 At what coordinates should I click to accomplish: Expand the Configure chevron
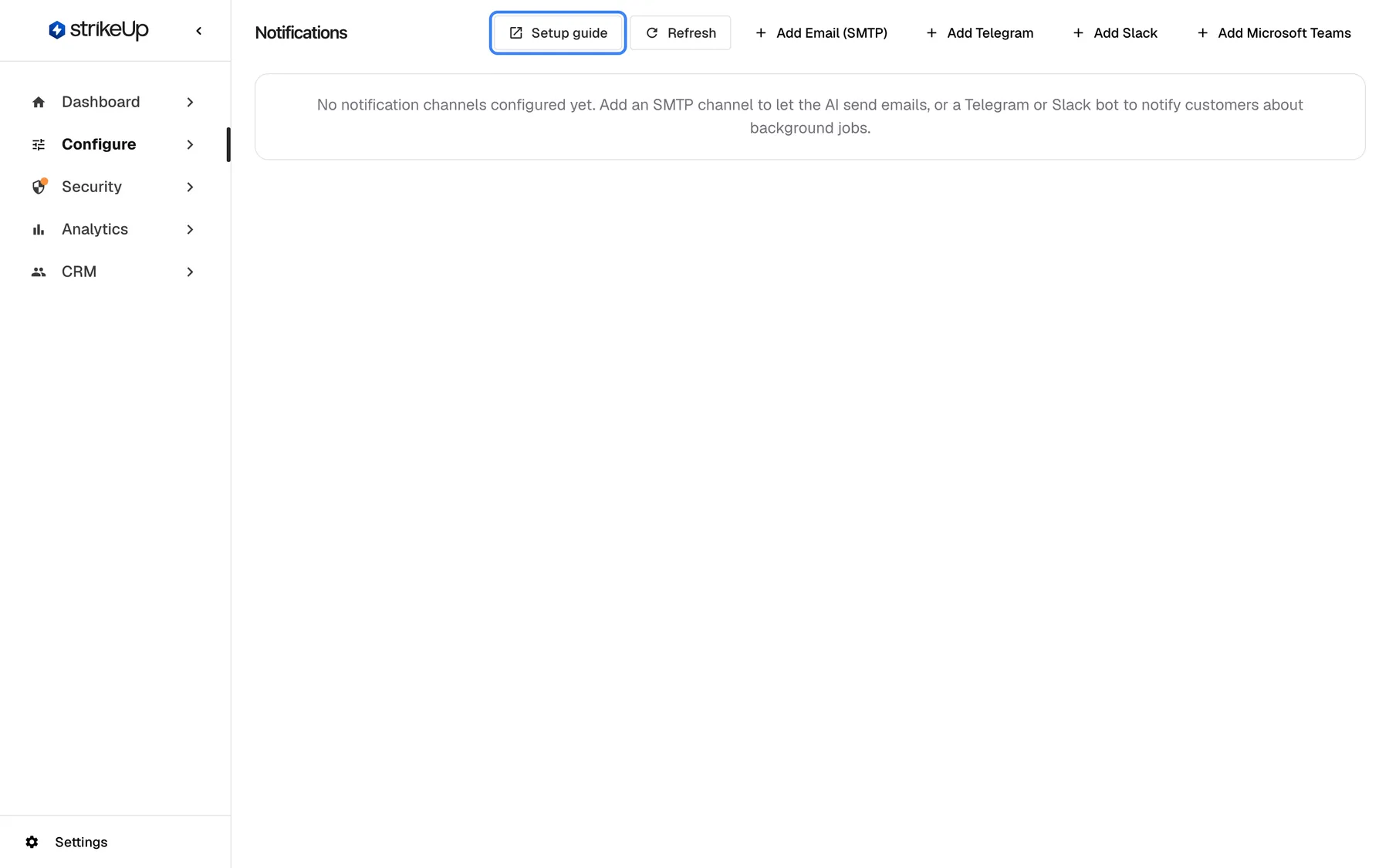coord(190,144)
